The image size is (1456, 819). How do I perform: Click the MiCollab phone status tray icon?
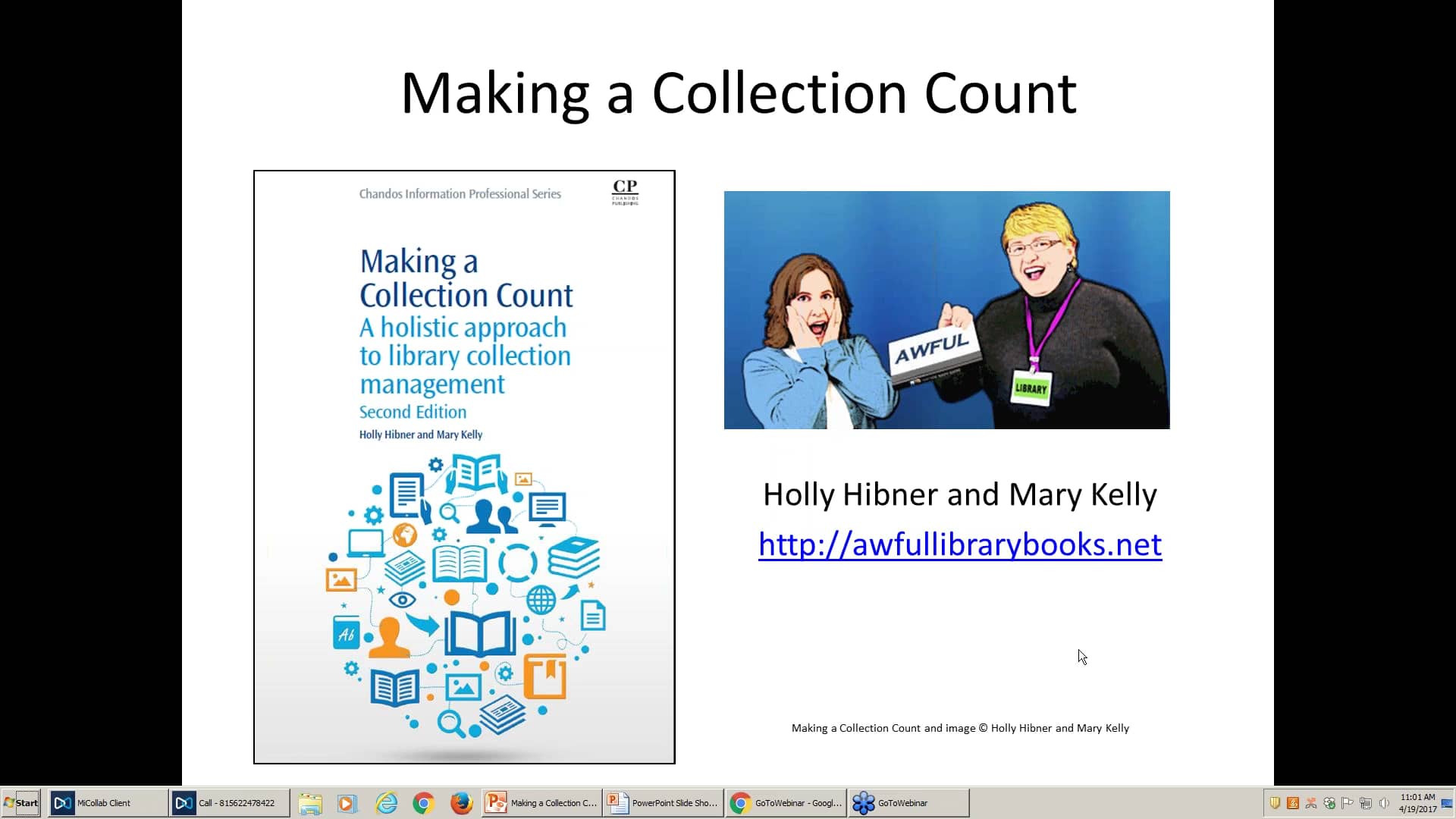pos(1311,803)
